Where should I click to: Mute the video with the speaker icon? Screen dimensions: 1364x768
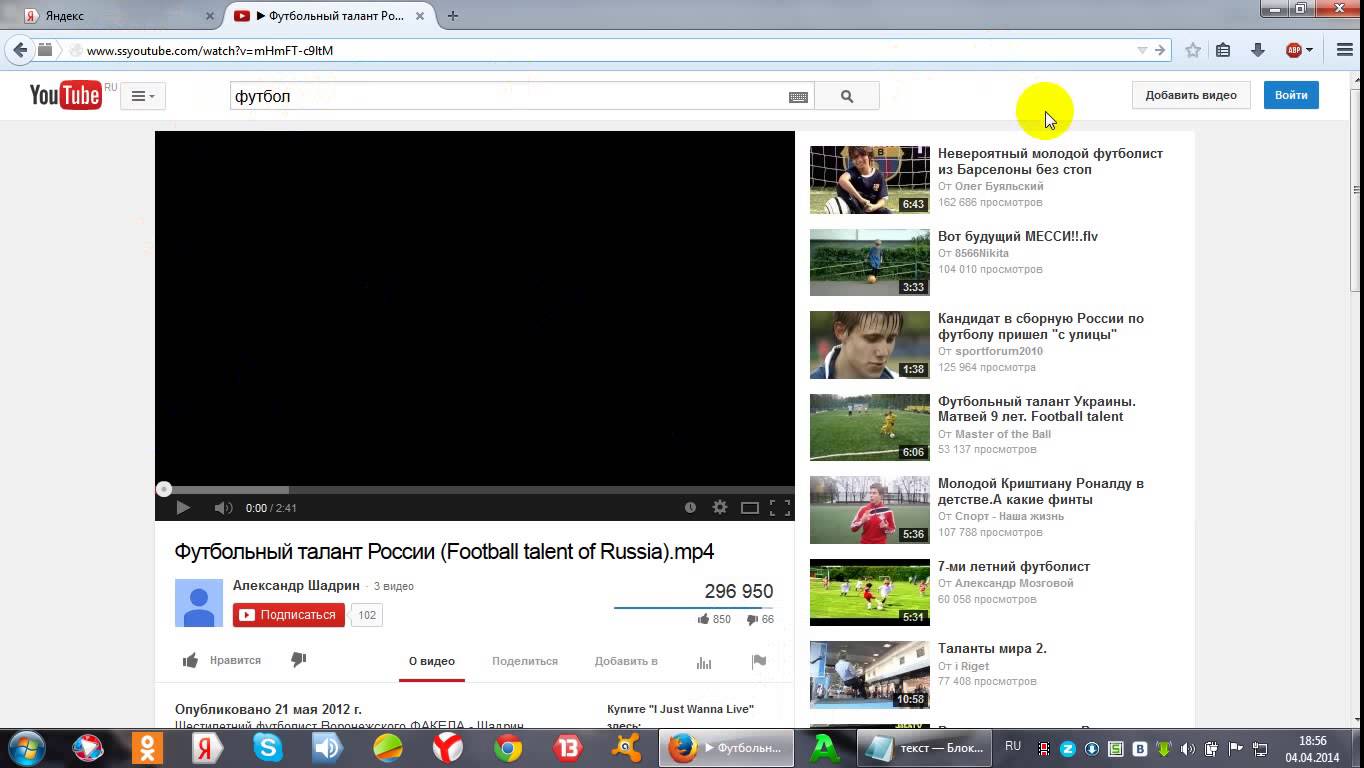pos(223,508)
